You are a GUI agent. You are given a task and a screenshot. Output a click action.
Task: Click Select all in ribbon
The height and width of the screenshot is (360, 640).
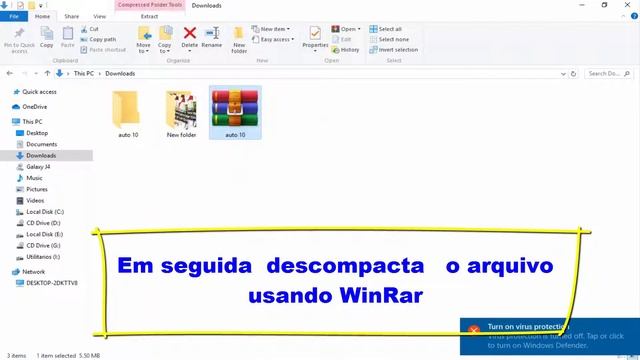click(385, 29)
